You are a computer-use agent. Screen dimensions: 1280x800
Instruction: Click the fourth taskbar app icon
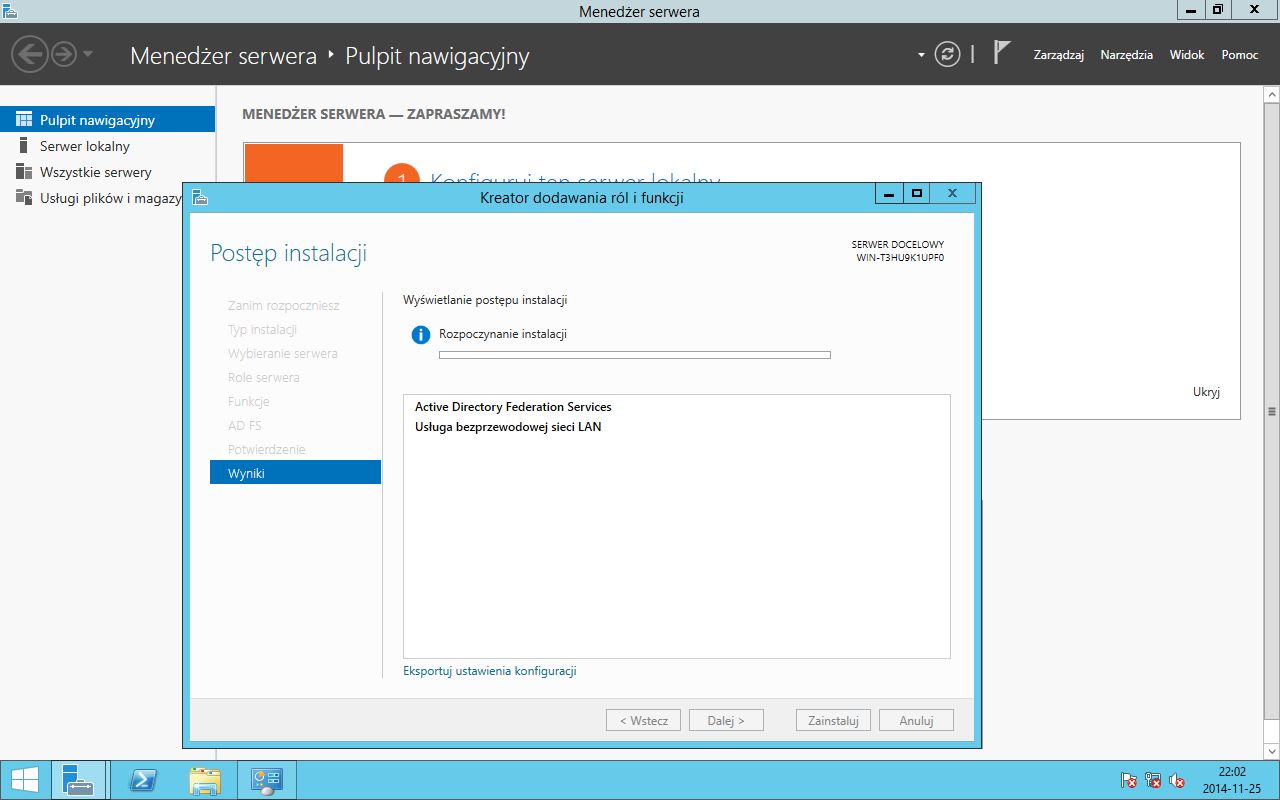tap(266, 780)
